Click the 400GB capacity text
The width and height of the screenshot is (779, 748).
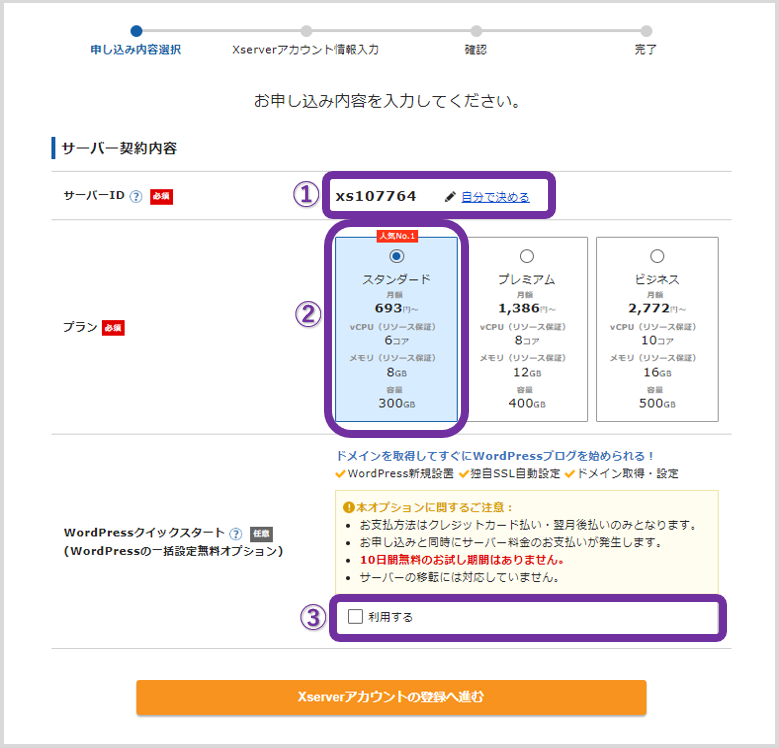527,403
